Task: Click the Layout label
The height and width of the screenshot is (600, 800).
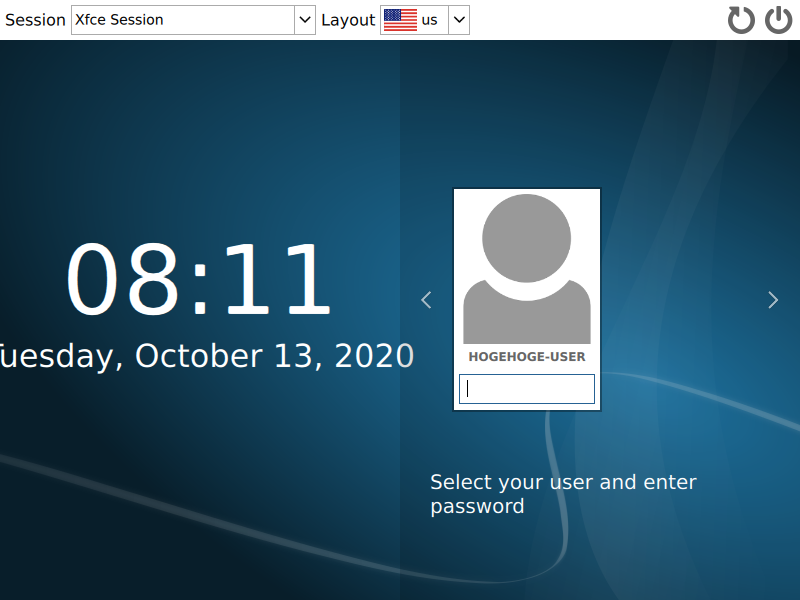Action: click(348, 20)
